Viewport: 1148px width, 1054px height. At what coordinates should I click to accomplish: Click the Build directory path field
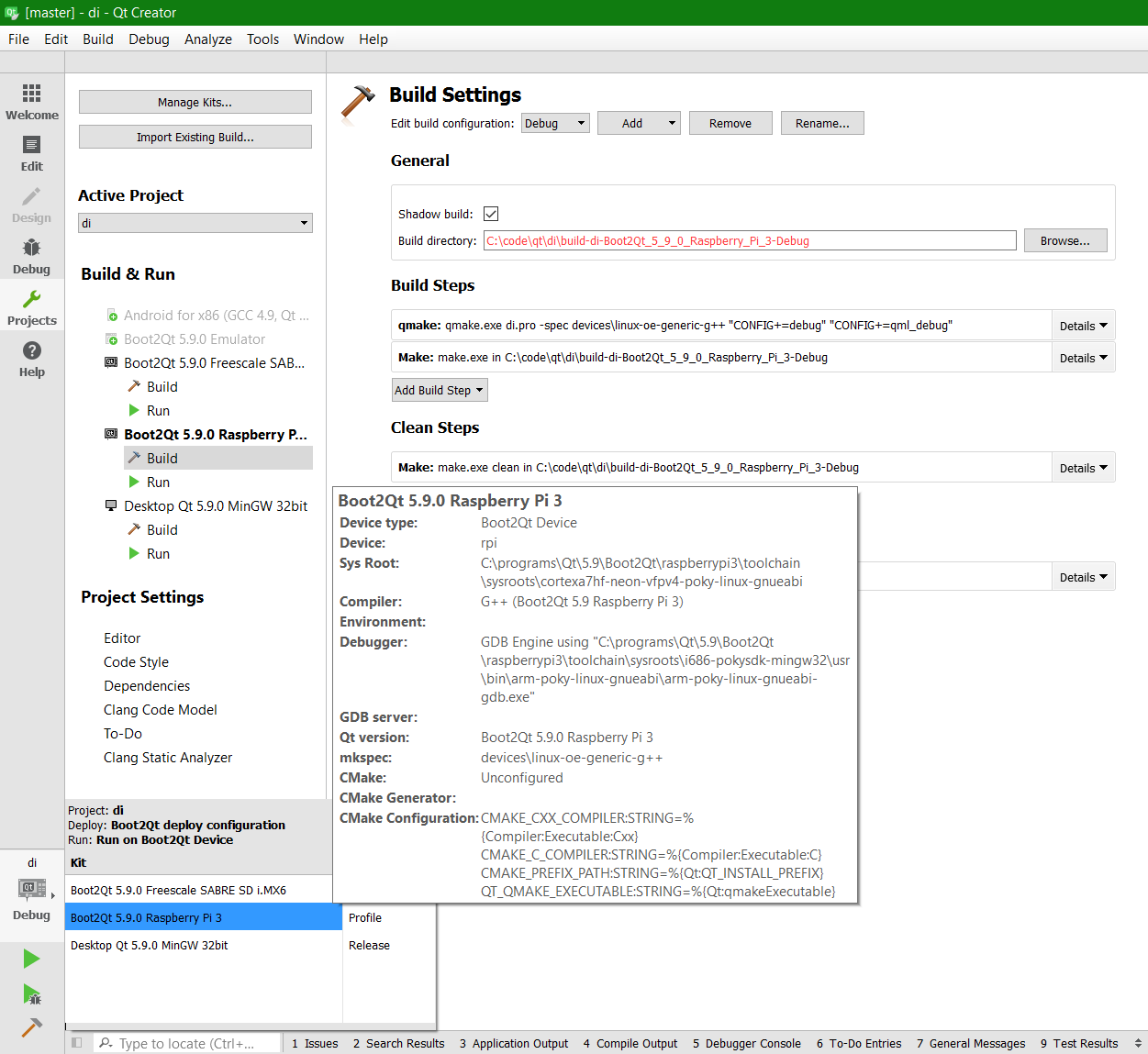pyautogui.click(x=750, y=240)
